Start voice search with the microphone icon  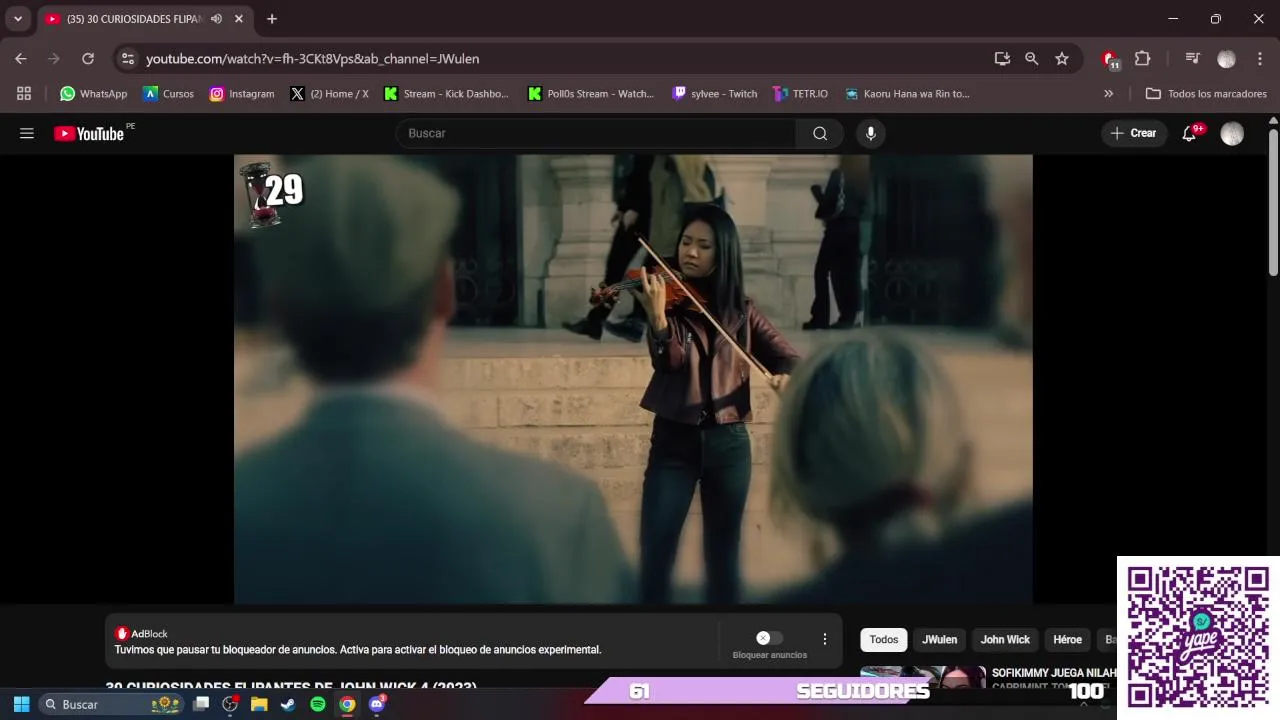click(871, 133)
